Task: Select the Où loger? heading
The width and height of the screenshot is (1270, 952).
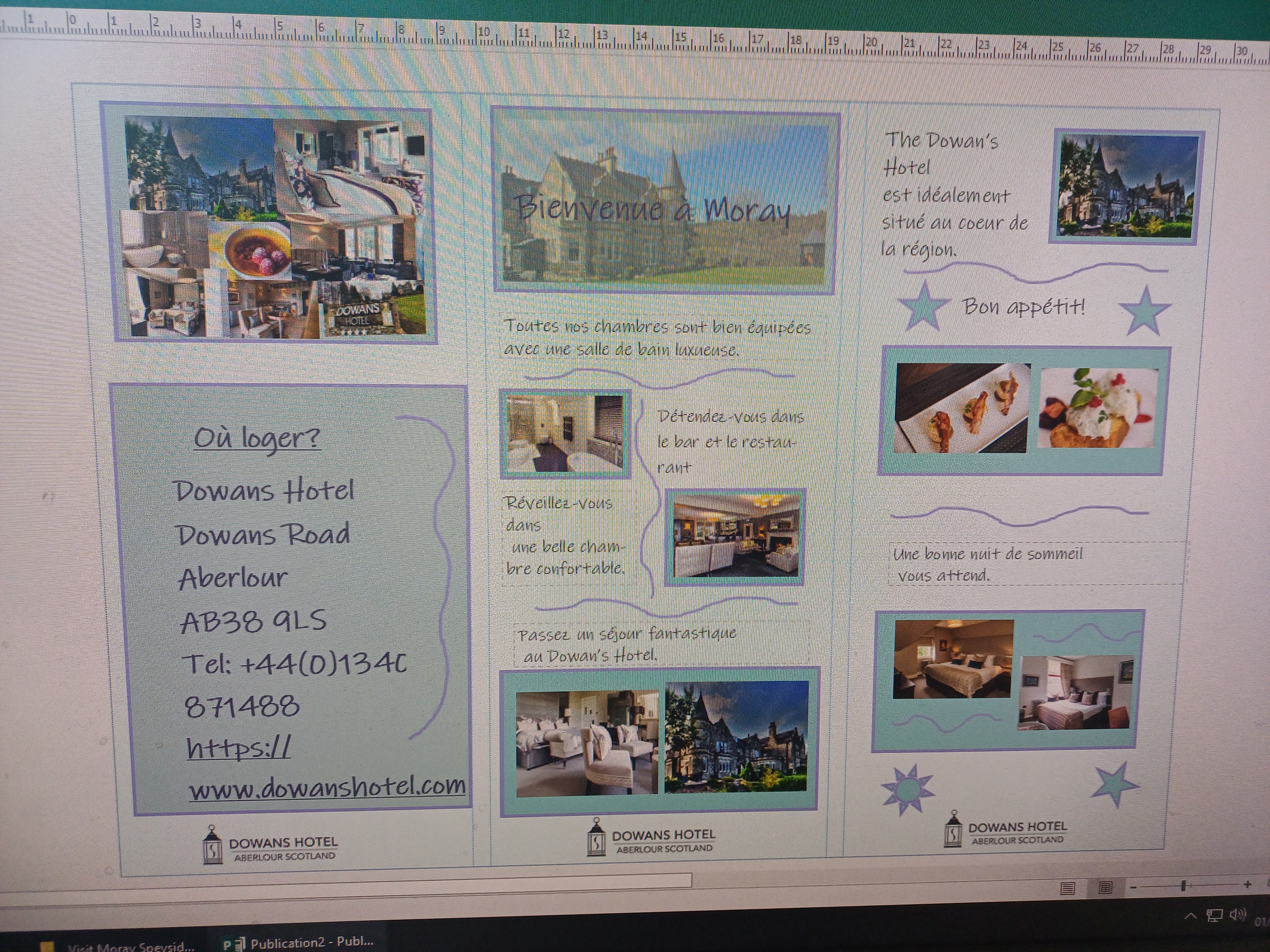Action: click(x=257, y=439)
